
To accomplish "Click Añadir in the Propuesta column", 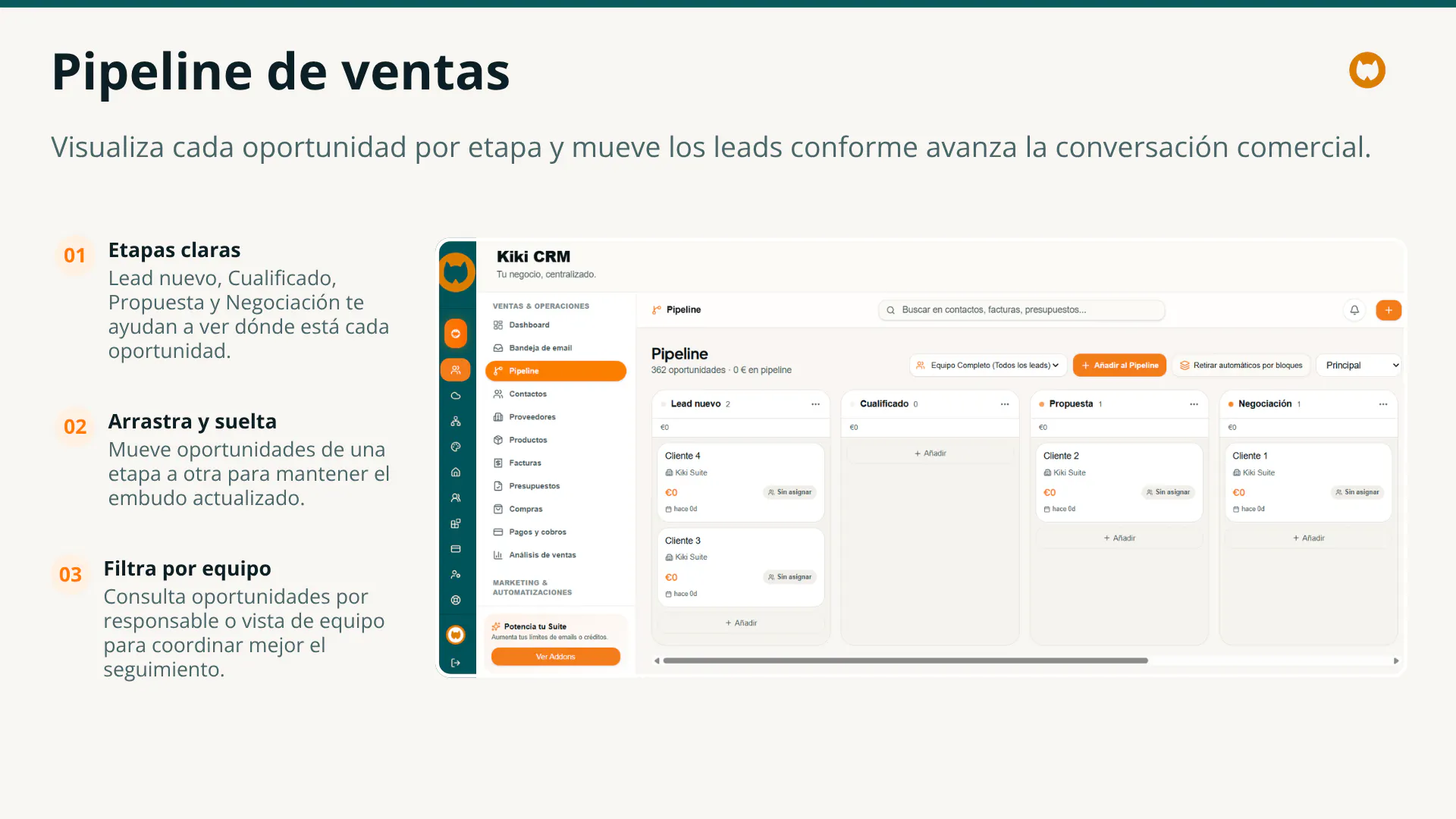I will pos(1119,538).
